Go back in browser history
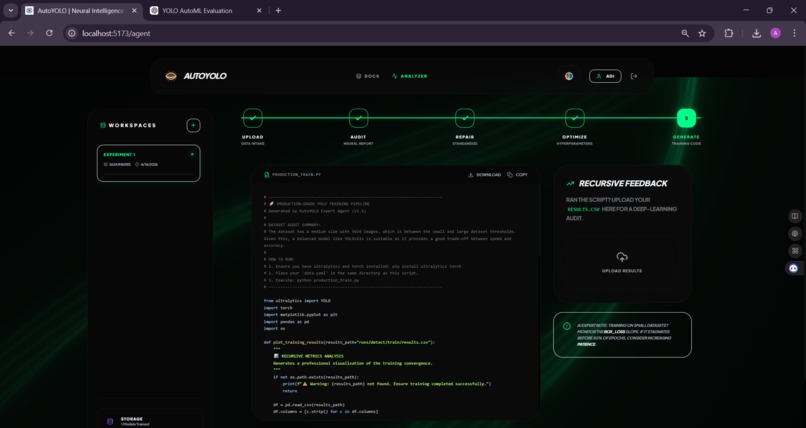The image size is (806, 428). coord(12,33)
